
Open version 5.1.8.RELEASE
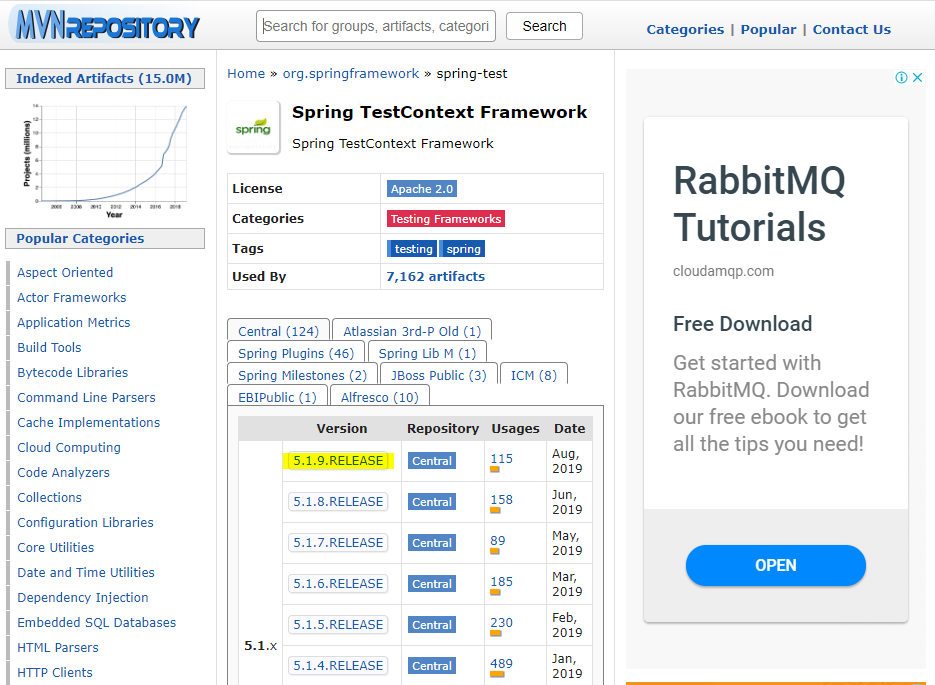(338, 501)
